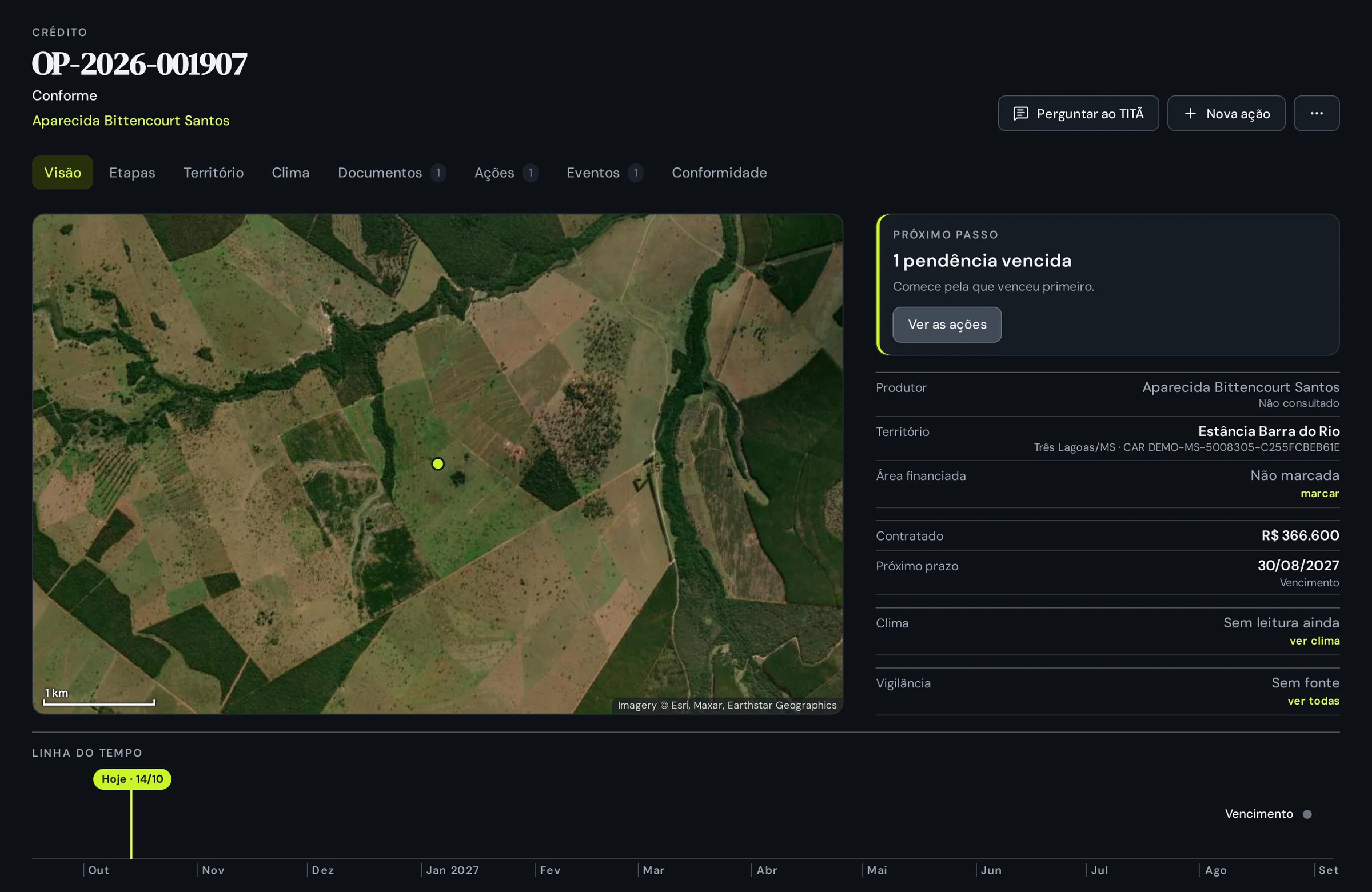
Task: Click the Perguntar ao TITÃ button
Action: coord(1078,114)
